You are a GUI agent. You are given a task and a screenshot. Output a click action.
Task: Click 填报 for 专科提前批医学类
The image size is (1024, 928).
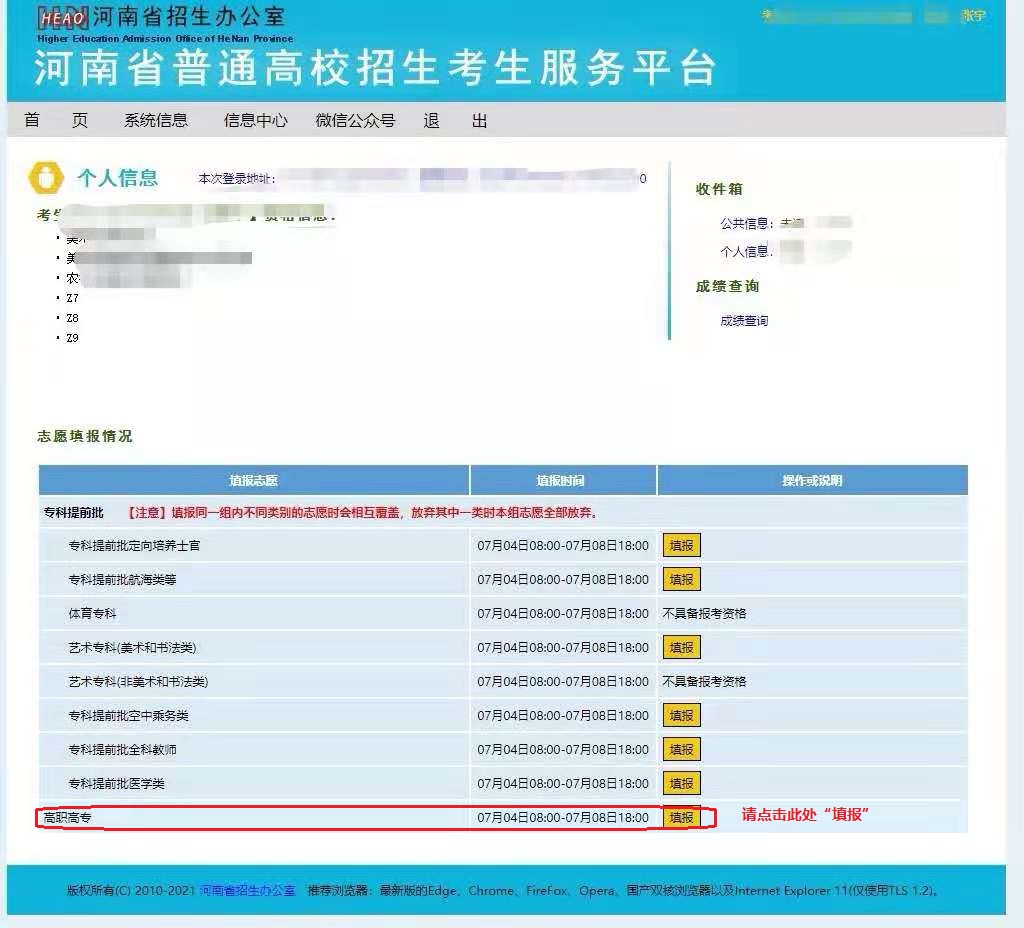(681, 783)
